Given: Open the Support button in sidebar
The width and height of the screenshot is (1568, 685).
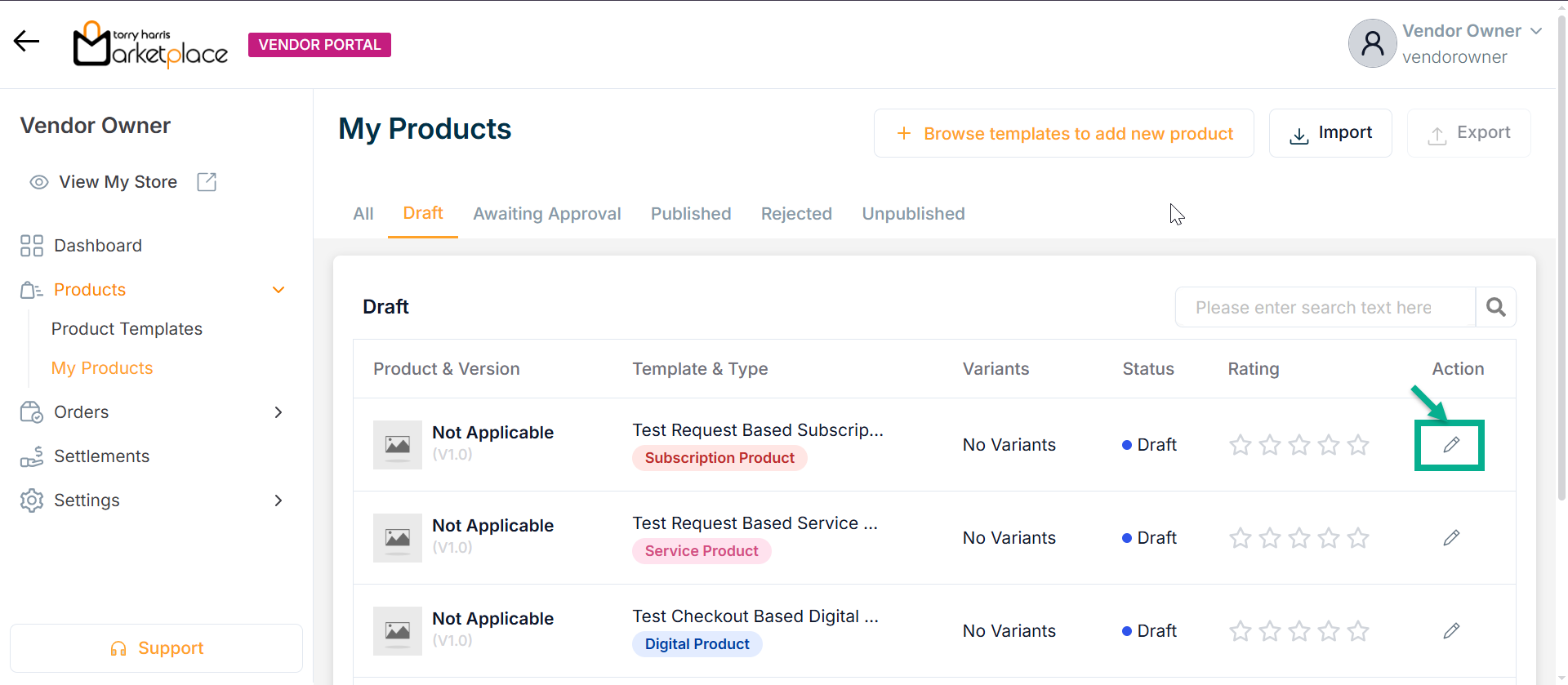Looking at the screenshot, I should click(156, 648).
